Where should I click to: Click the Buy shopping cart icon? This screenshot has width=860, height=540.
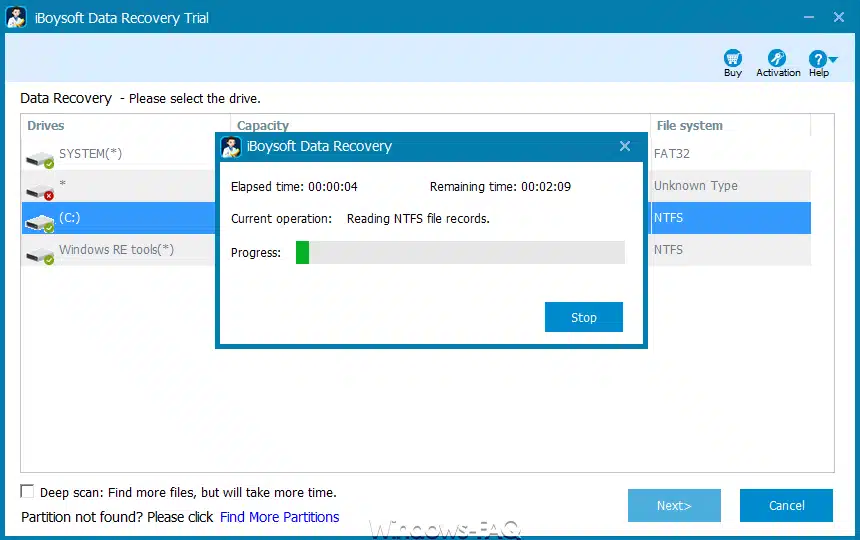coord(733,58)
